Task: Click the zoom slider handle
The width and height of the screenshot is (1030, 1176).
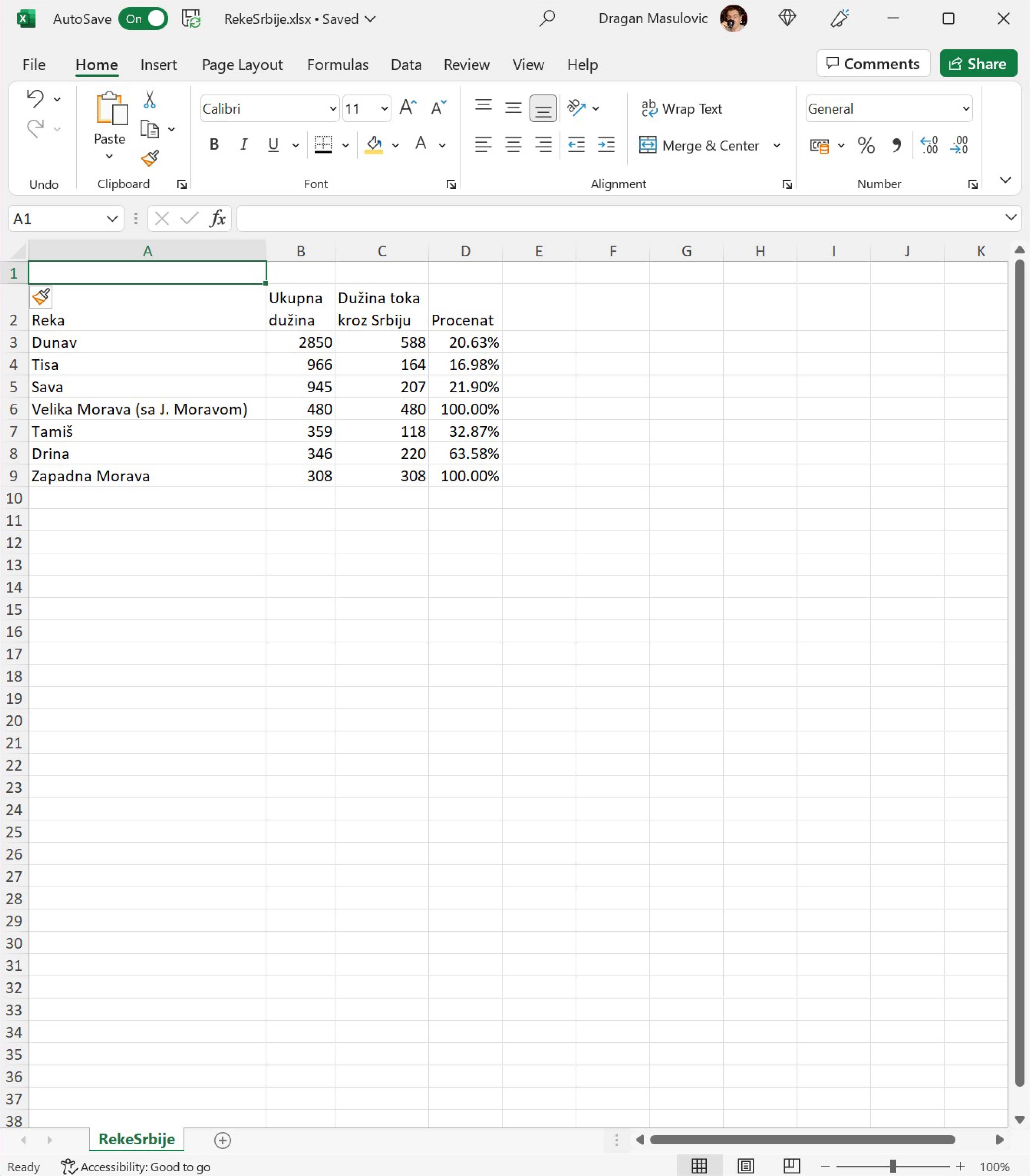Action: [x=892, y=1166]
